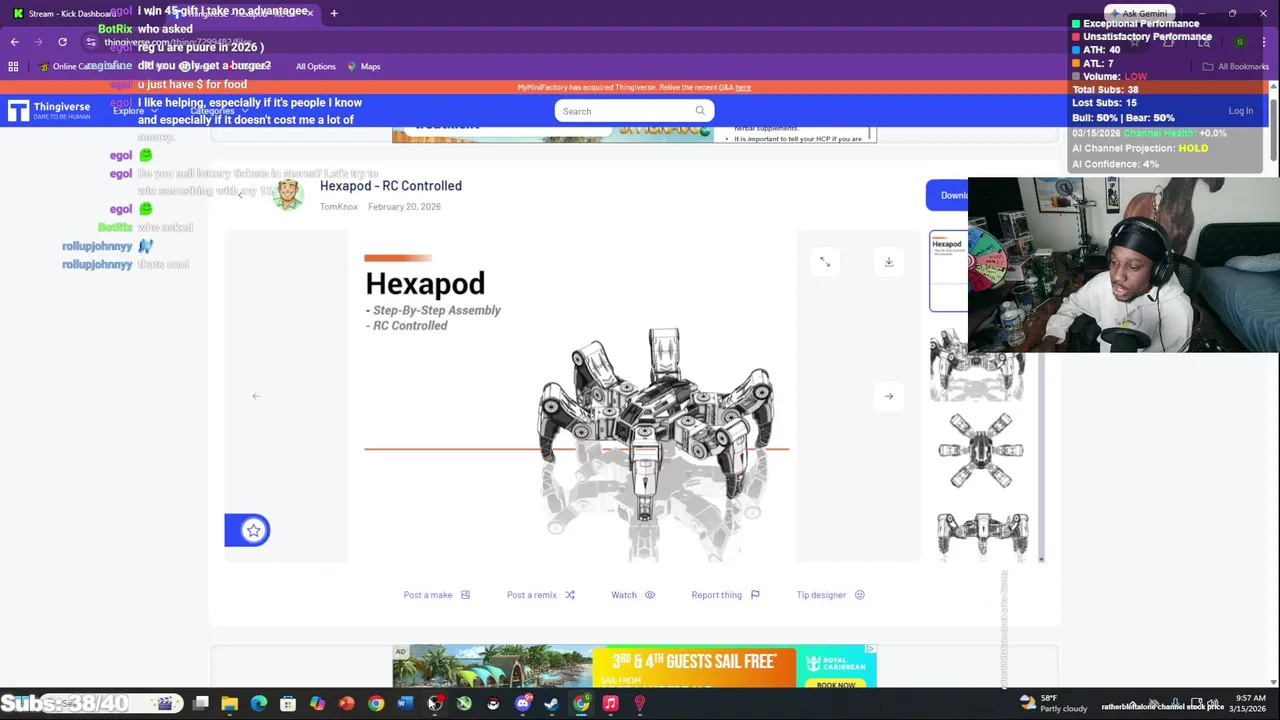1280x720 pixels.
Task: Click TomKnox's profile avatar
Action: click(288, 194)
